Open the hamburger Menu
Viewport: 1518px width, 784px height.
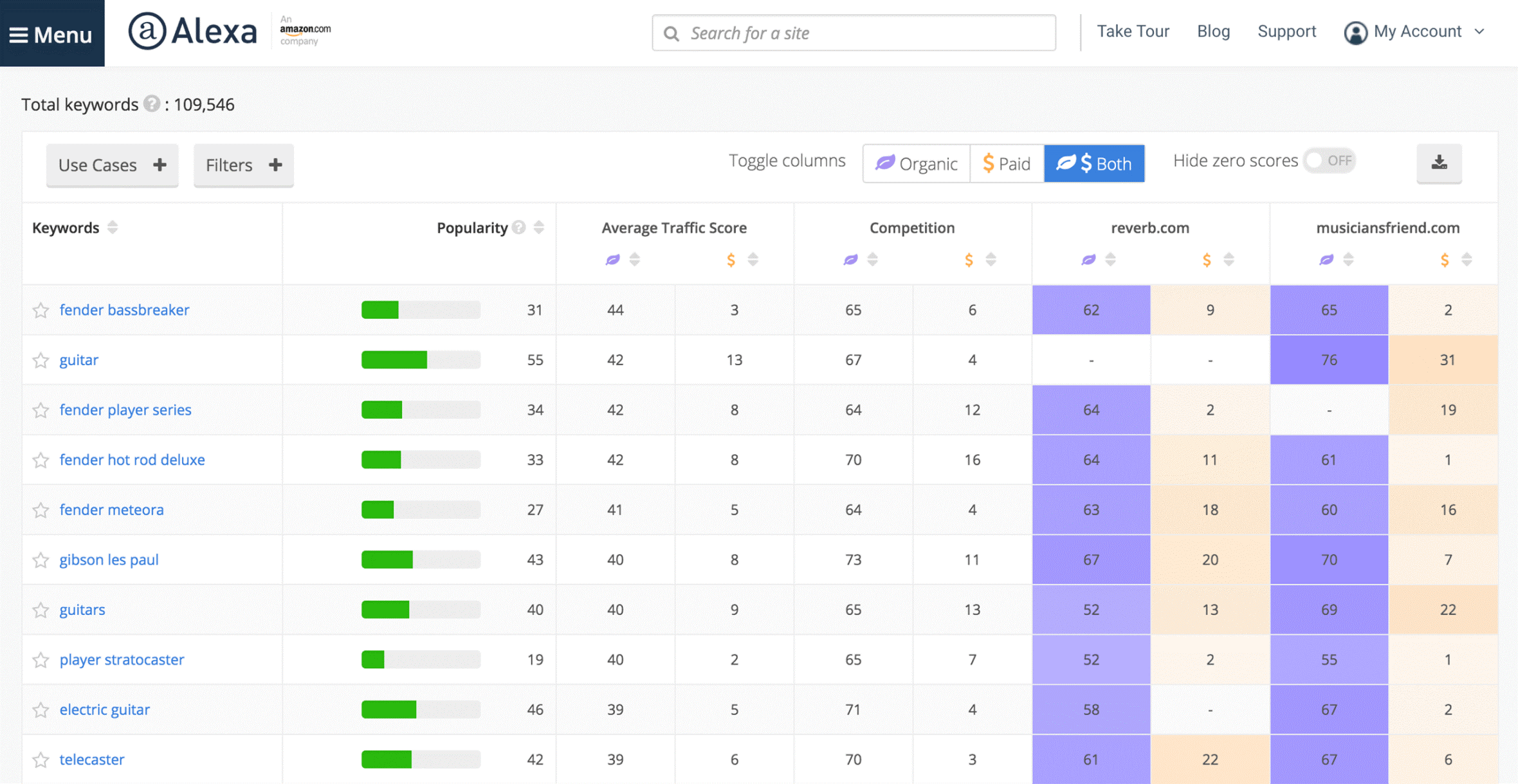pyautogui.click(x=51, y=33)
